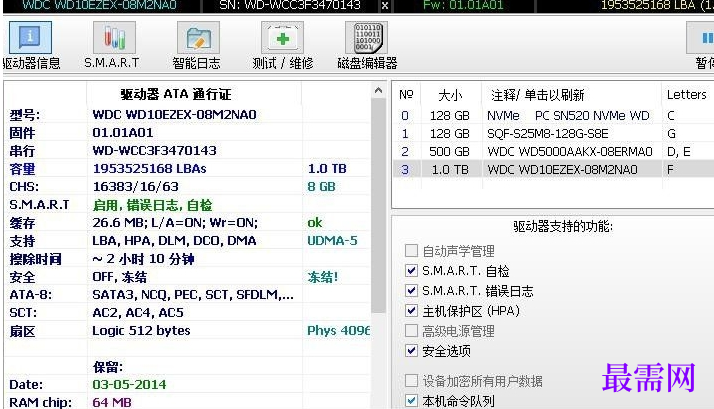Open the 智能日志 folder icon
The height and width of the screenshot is (409, 714).
198,37
